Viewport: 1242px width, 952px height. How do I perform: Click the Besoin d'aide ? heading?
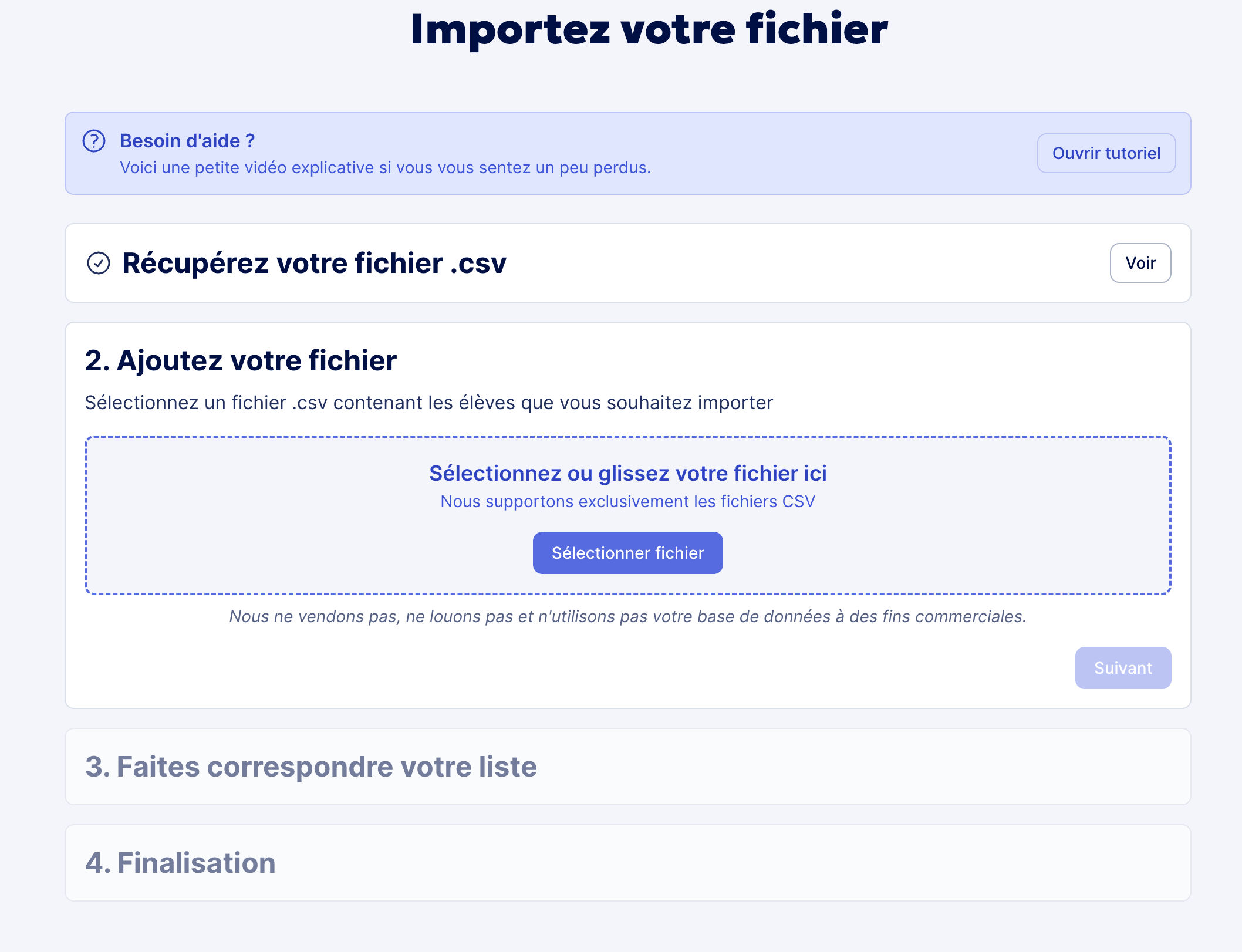point(187,141)
